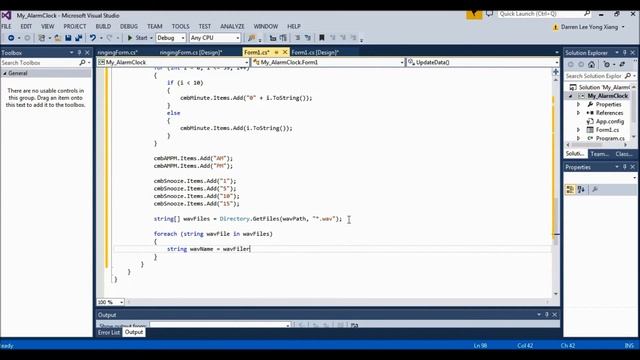Open Property Pages wrench icon
640x360 pixels.
click(595, 189)
